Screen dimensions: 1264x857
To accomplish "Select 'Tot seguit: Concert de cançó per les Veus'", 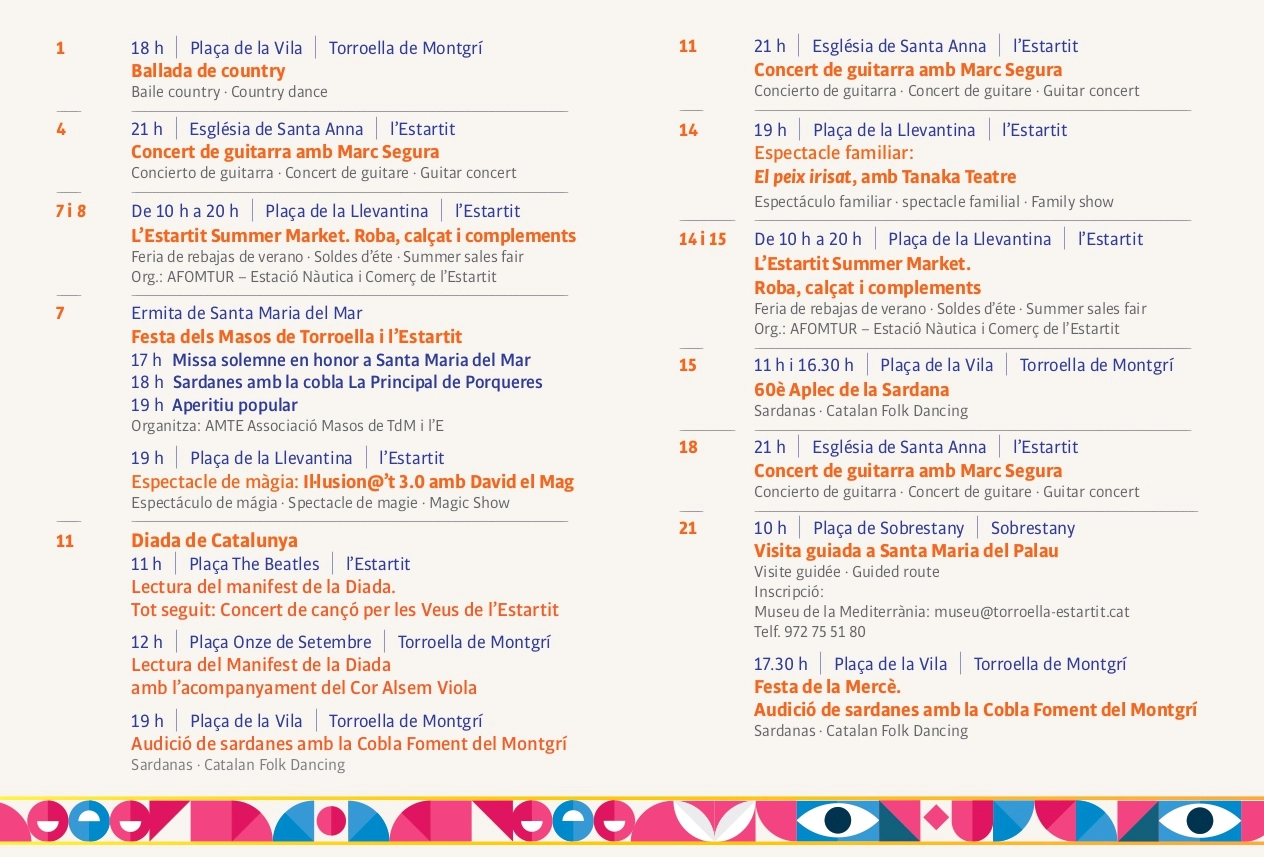I will [345, 610].
